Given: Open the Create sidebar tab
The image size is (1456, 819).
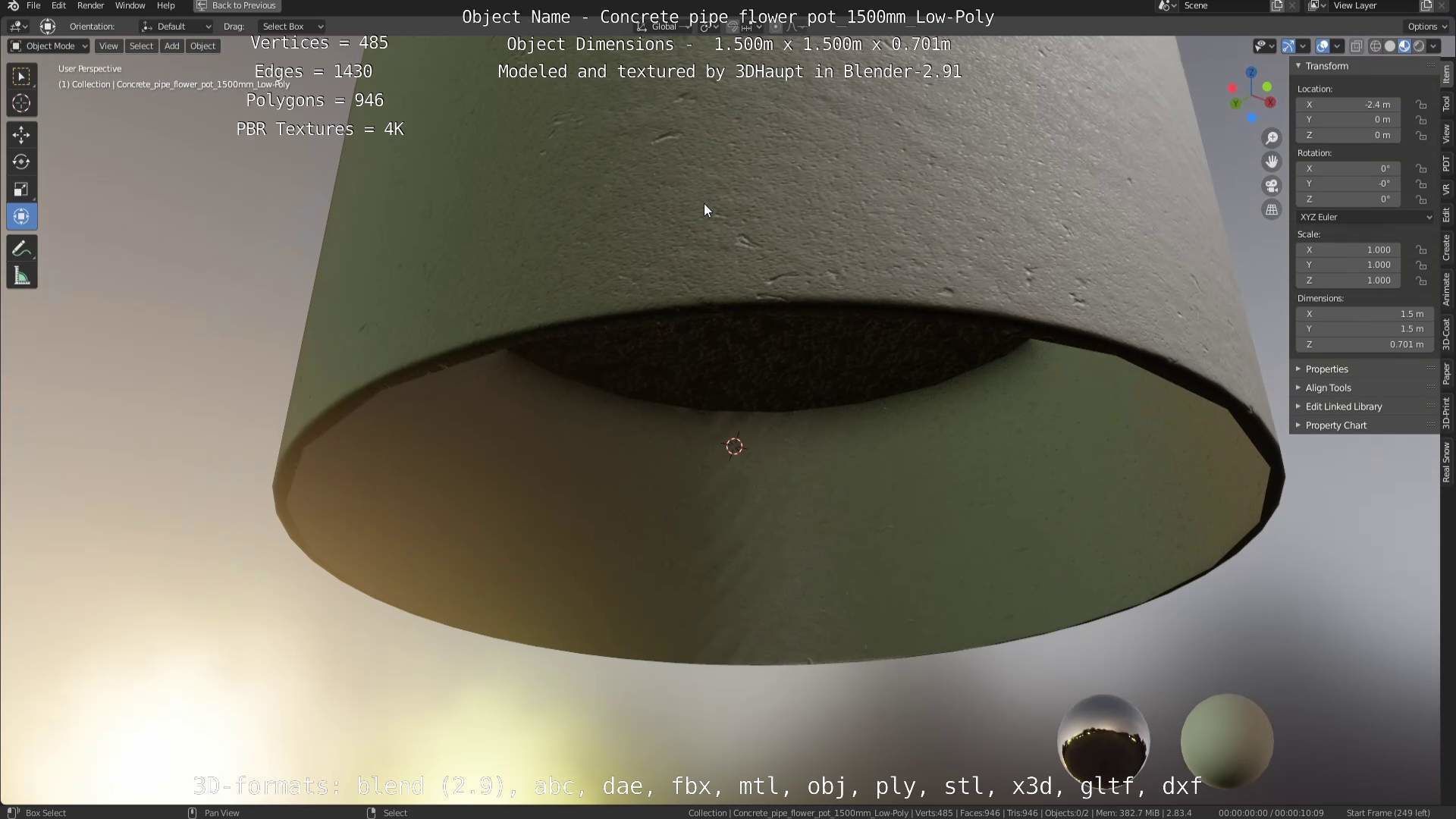Looking at the screenshot, I should 1447,247.
